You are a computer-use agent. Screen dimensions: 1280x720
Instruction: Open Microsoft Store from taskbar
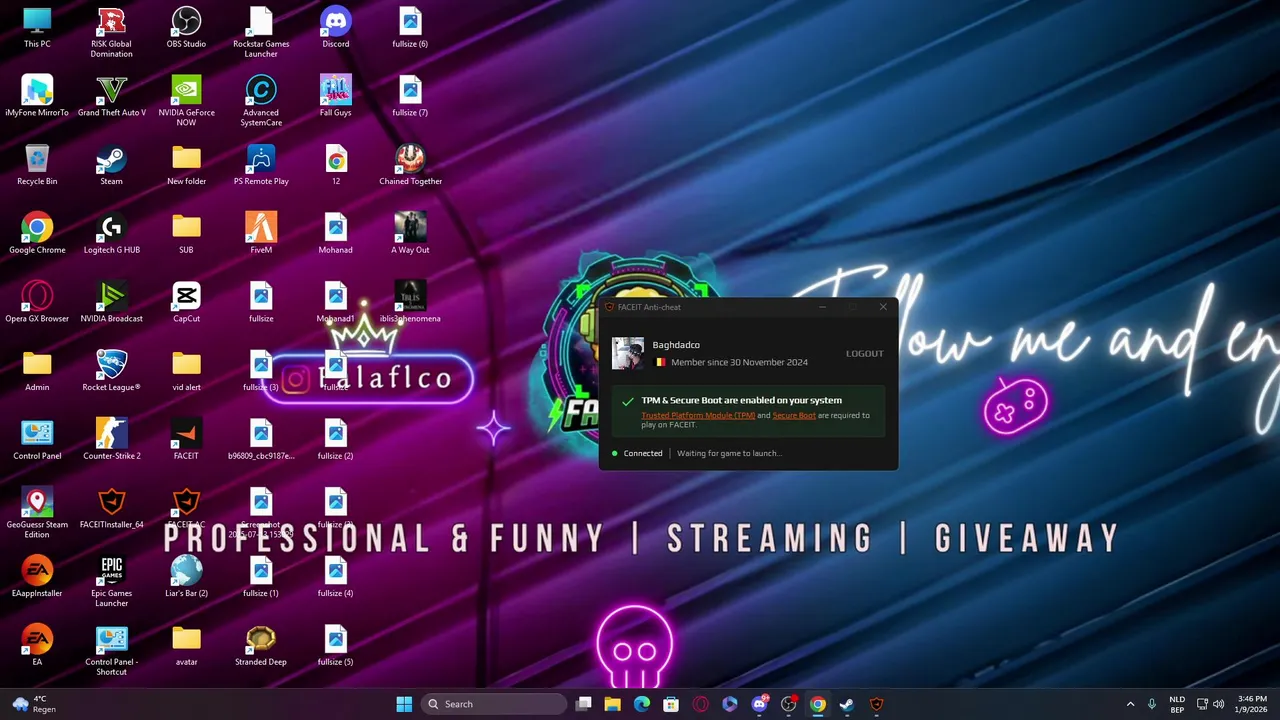(x=671, y=704)
